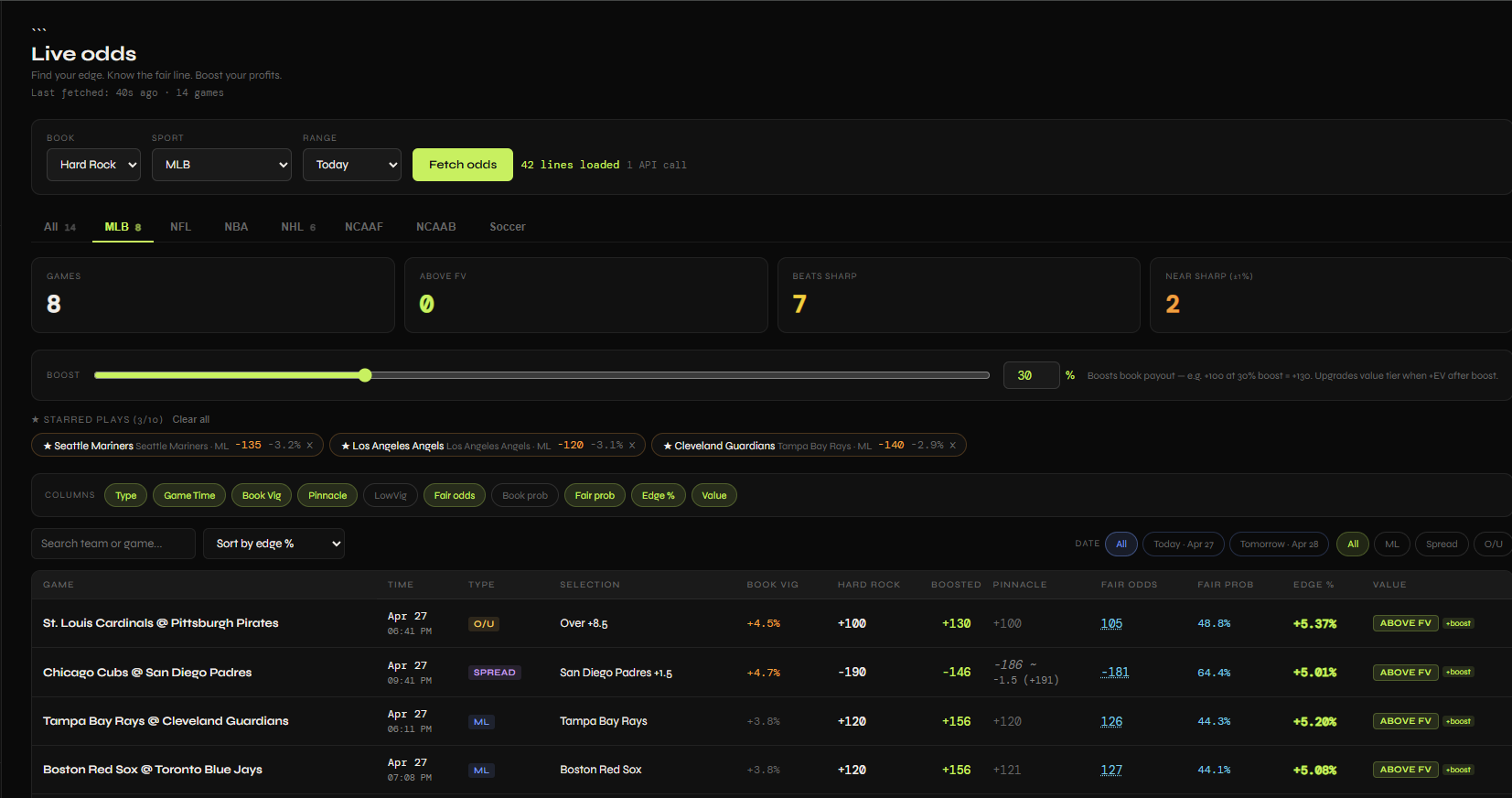Click the boost slider handle

click(x=365, y=375)
